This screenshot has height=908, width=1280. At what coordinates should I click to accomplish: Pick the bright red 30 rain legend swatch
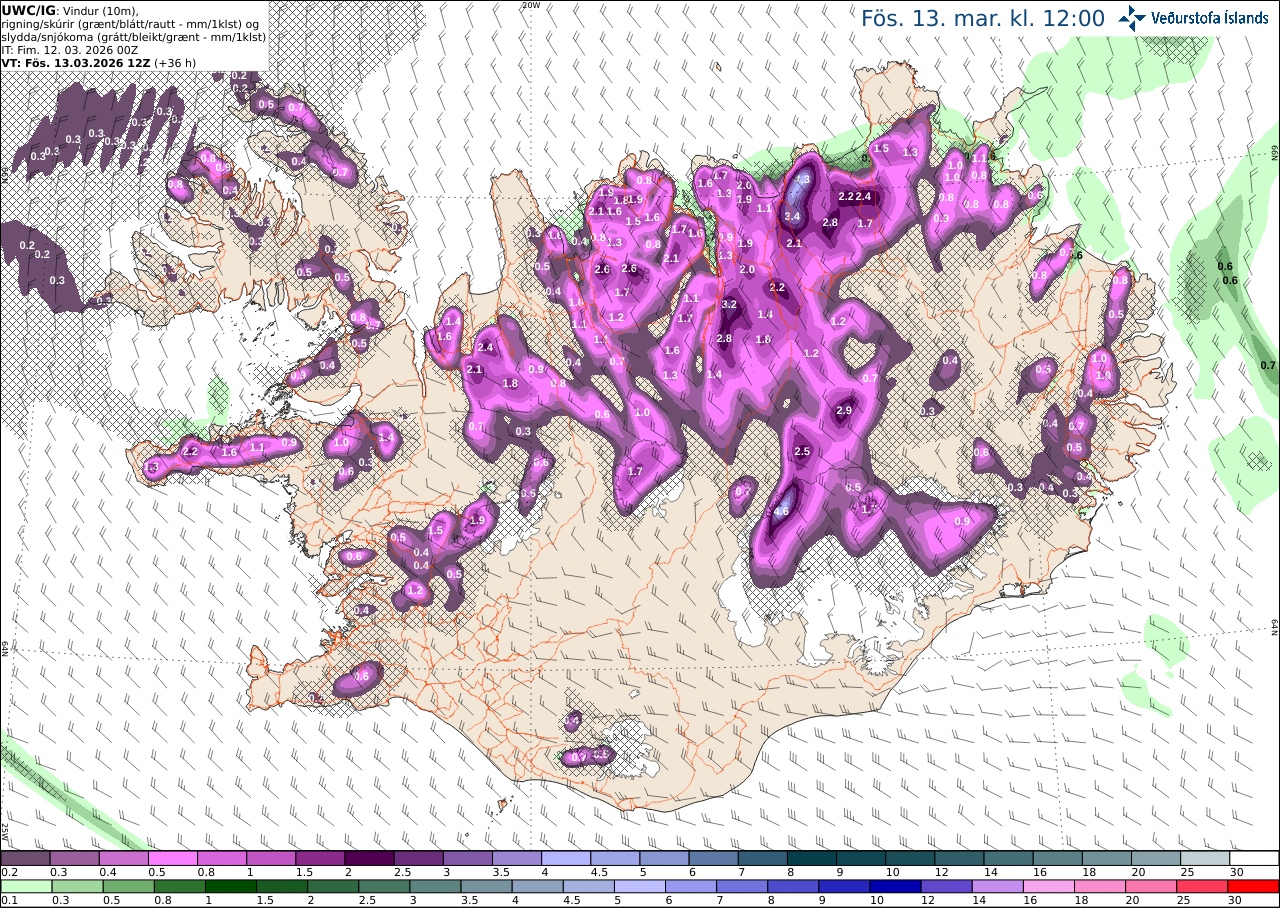coord(1253,886)
